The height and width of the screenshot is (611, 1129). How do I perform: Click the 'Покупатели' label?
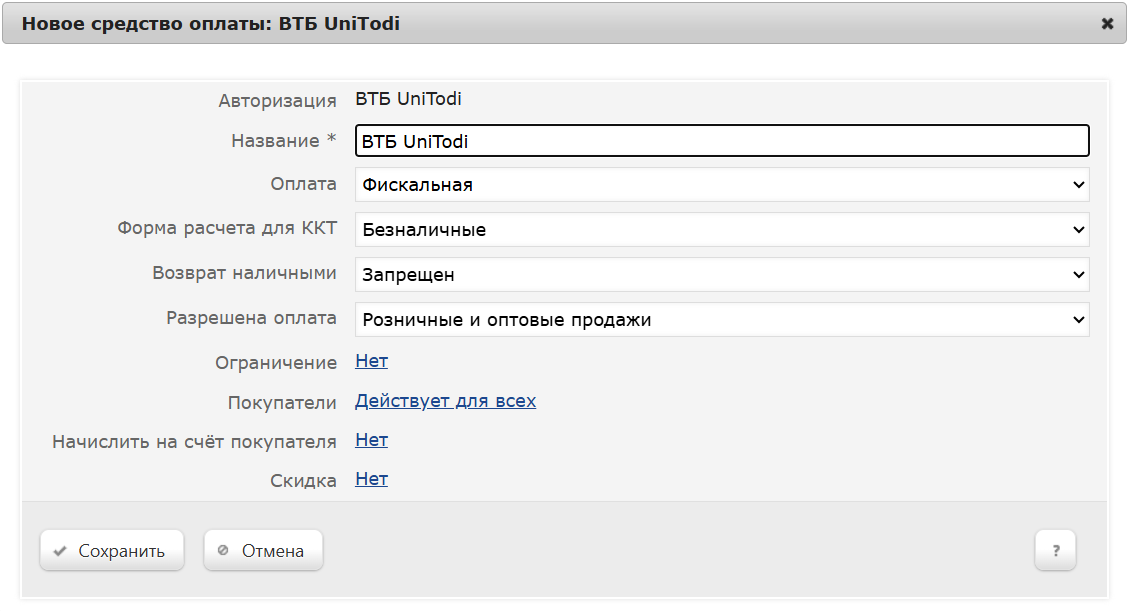[282, 402]
